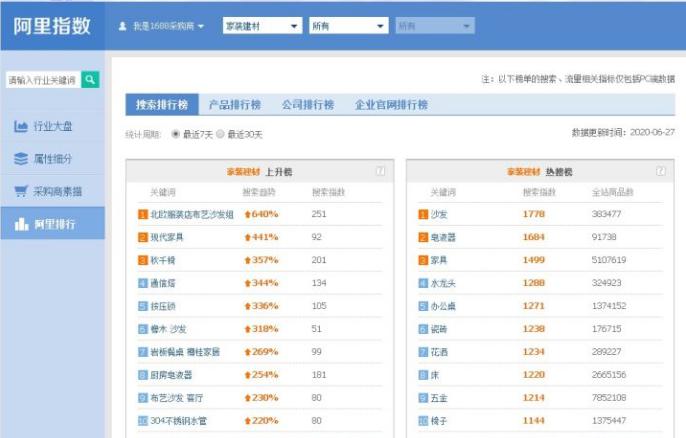This screenshot has width=686, height=438.
Task: Select 最近30天 radio button
Action: [x=220, y=134]
